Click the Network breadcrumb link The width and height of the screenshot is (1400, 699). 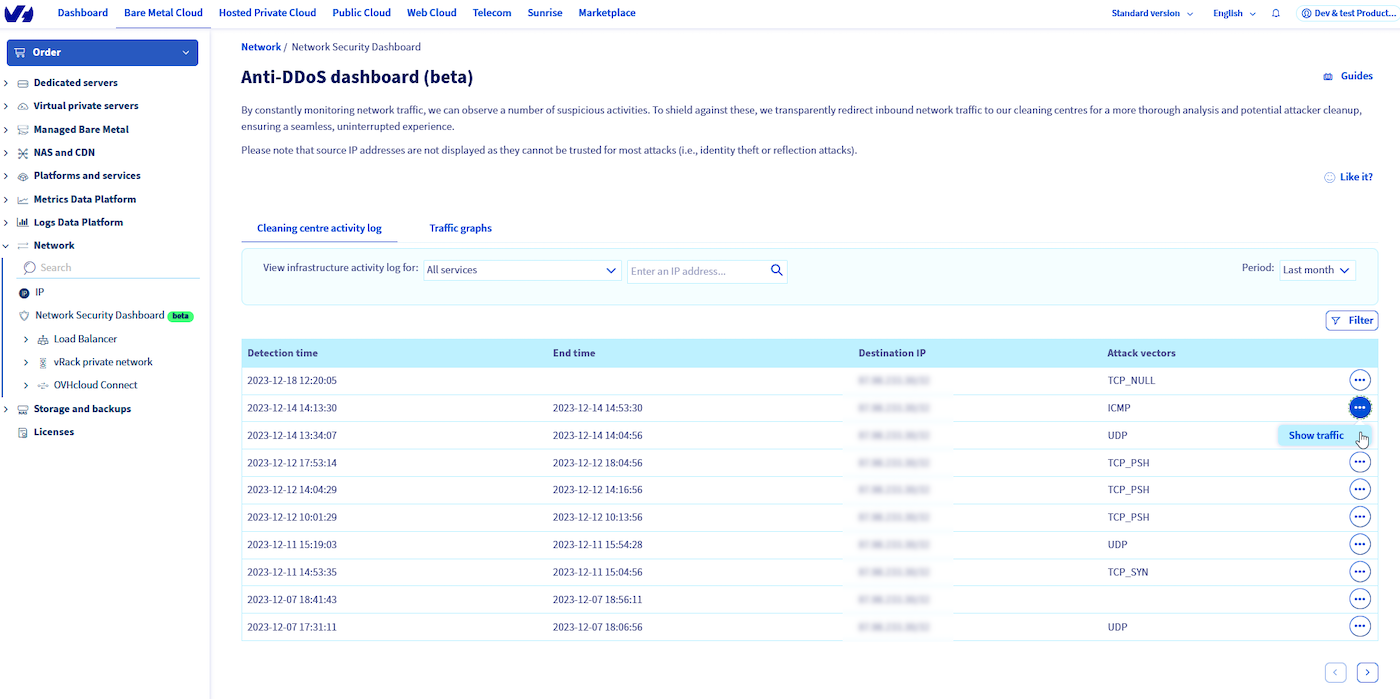tap(261, 47)
